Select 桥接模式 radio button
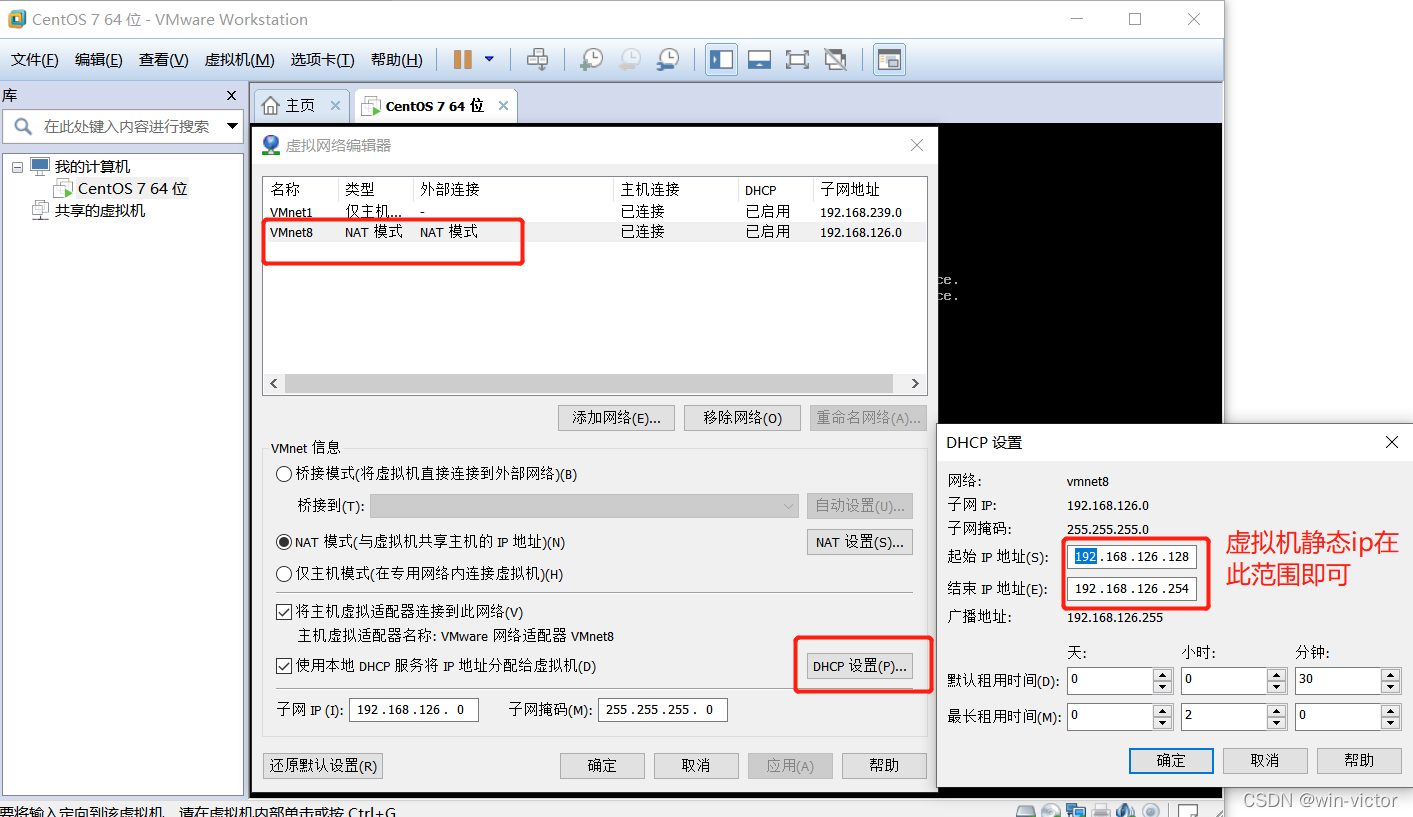 click(x=284, y=474)
